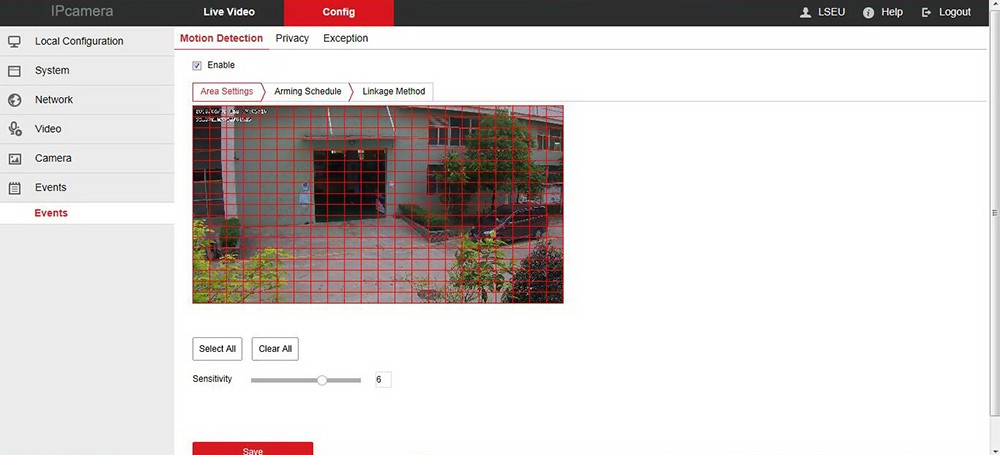
Task: Click the monitor icon beside Local Configuration
Action: click(x=15, y=42)
